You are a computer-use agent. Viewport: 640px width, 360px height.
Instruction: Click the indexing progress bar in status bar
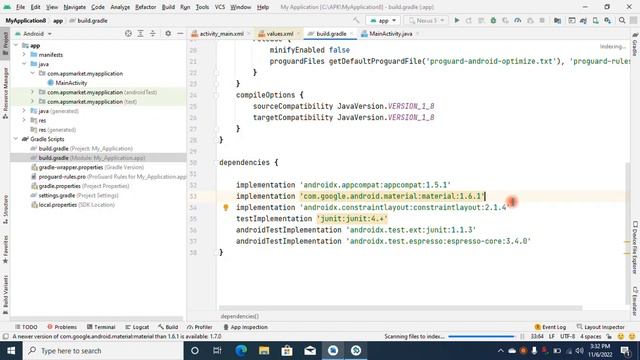(482, 337)
